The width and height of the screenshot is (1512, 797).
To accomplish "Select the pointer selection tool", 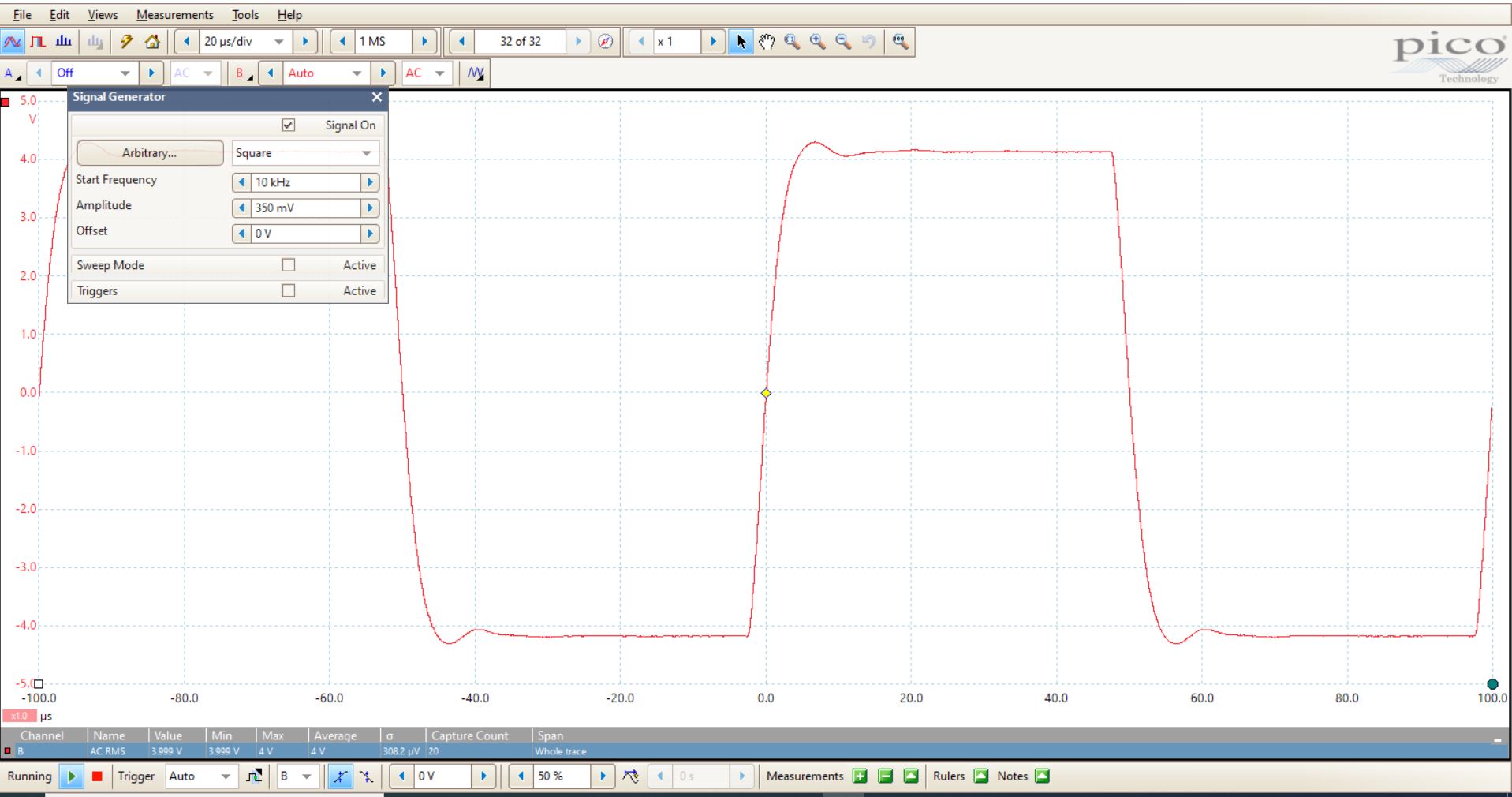I will [x=740, y=42].
